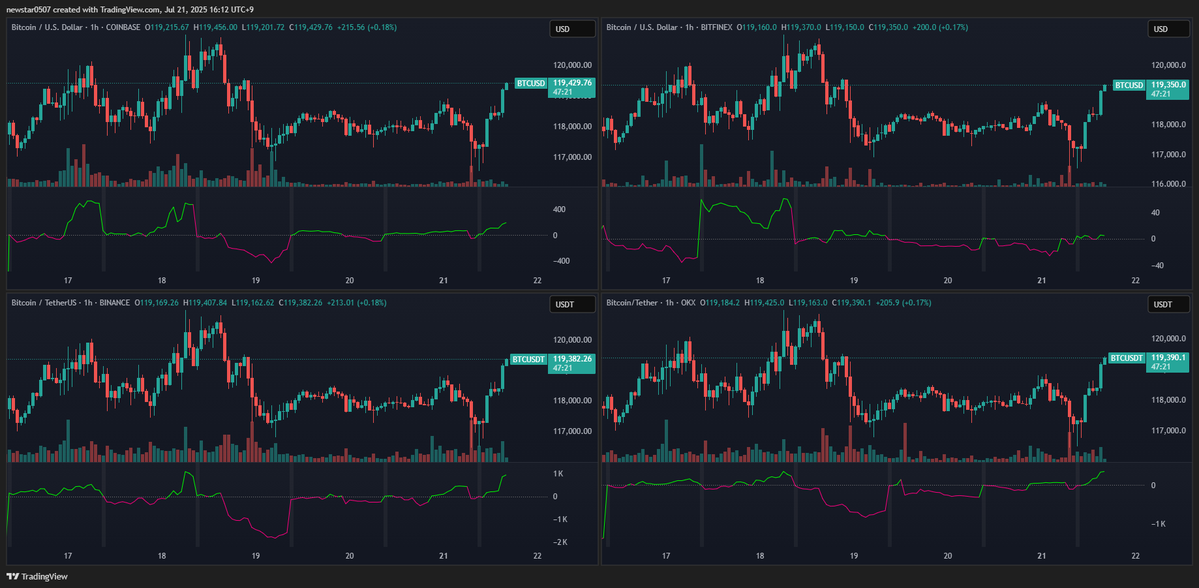Click the 120,000.00 price level on the COINBASE axis
This screenshot has width=1199, height=588.
572,66
